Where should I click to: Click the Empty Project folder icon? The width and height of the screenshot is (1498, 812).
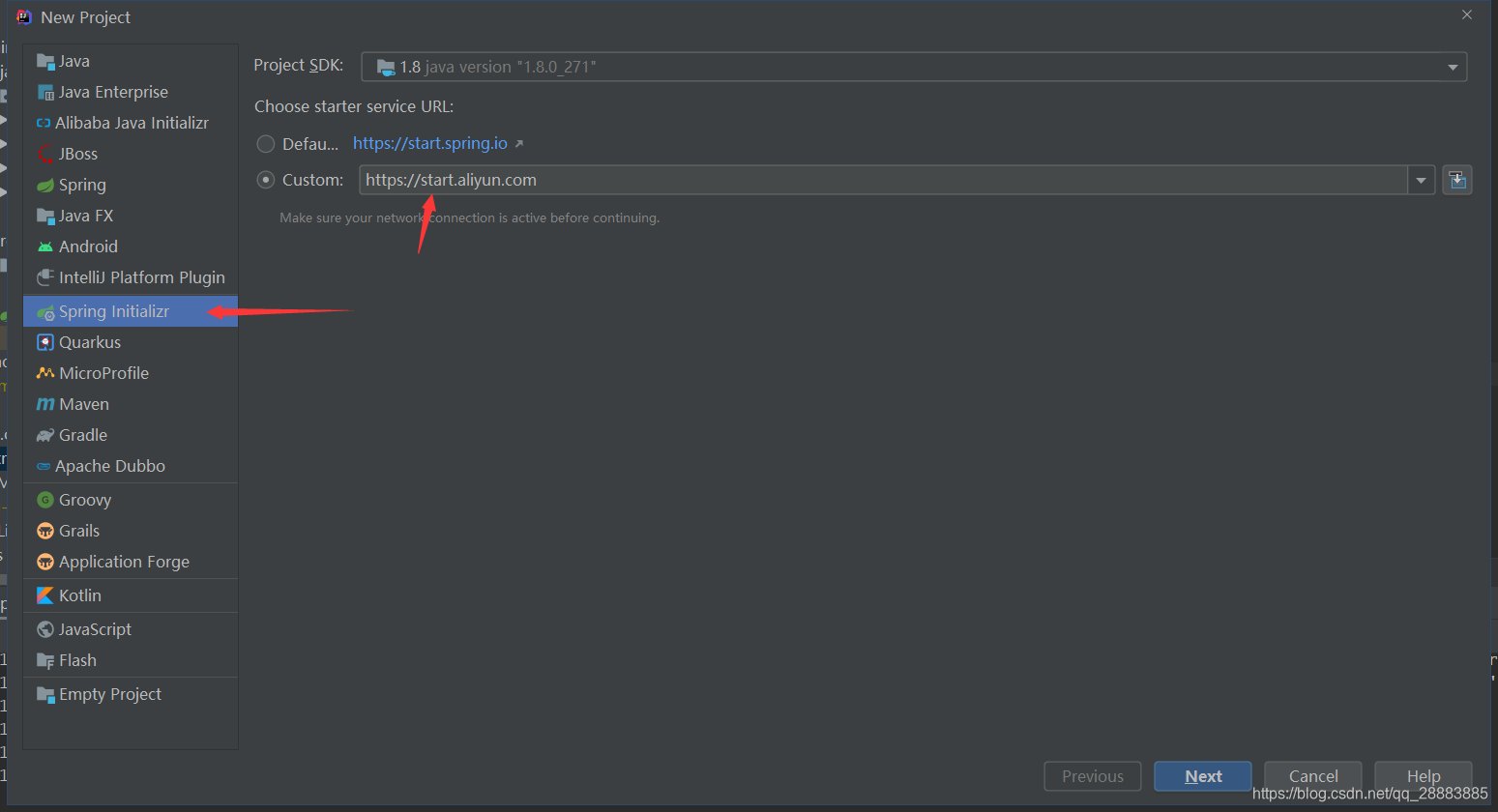coord(45,694)
